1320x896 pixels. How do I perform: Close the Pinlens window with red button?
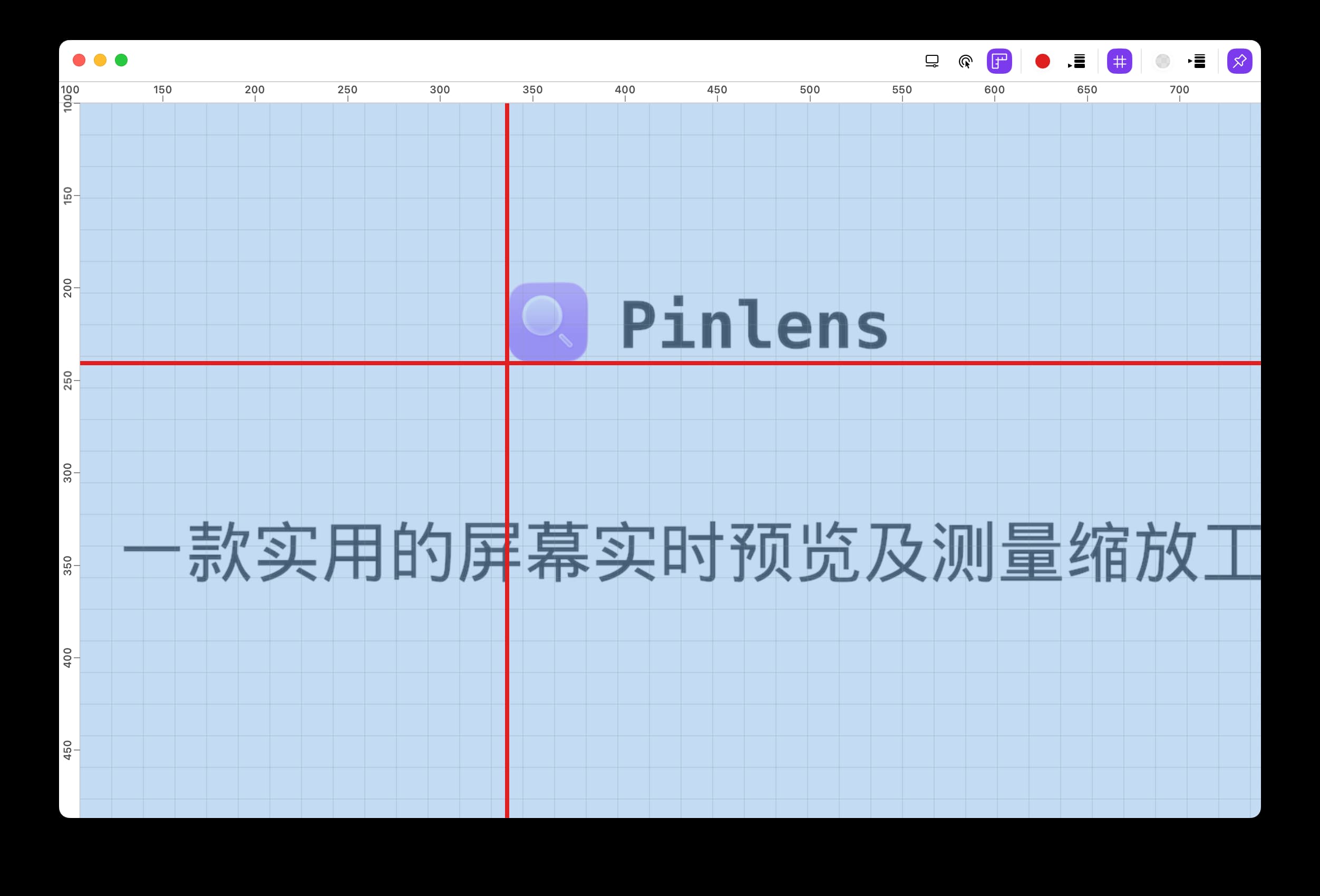pos(79,60)
